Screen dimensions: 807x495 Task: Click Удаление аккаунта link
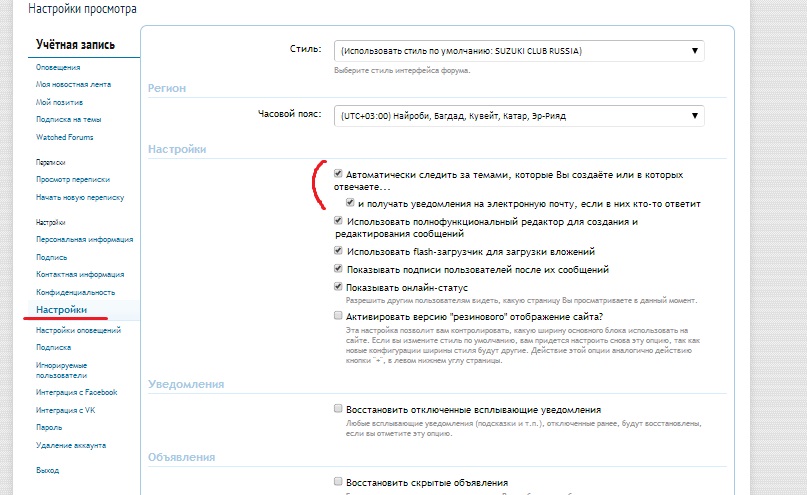(71, 445)
